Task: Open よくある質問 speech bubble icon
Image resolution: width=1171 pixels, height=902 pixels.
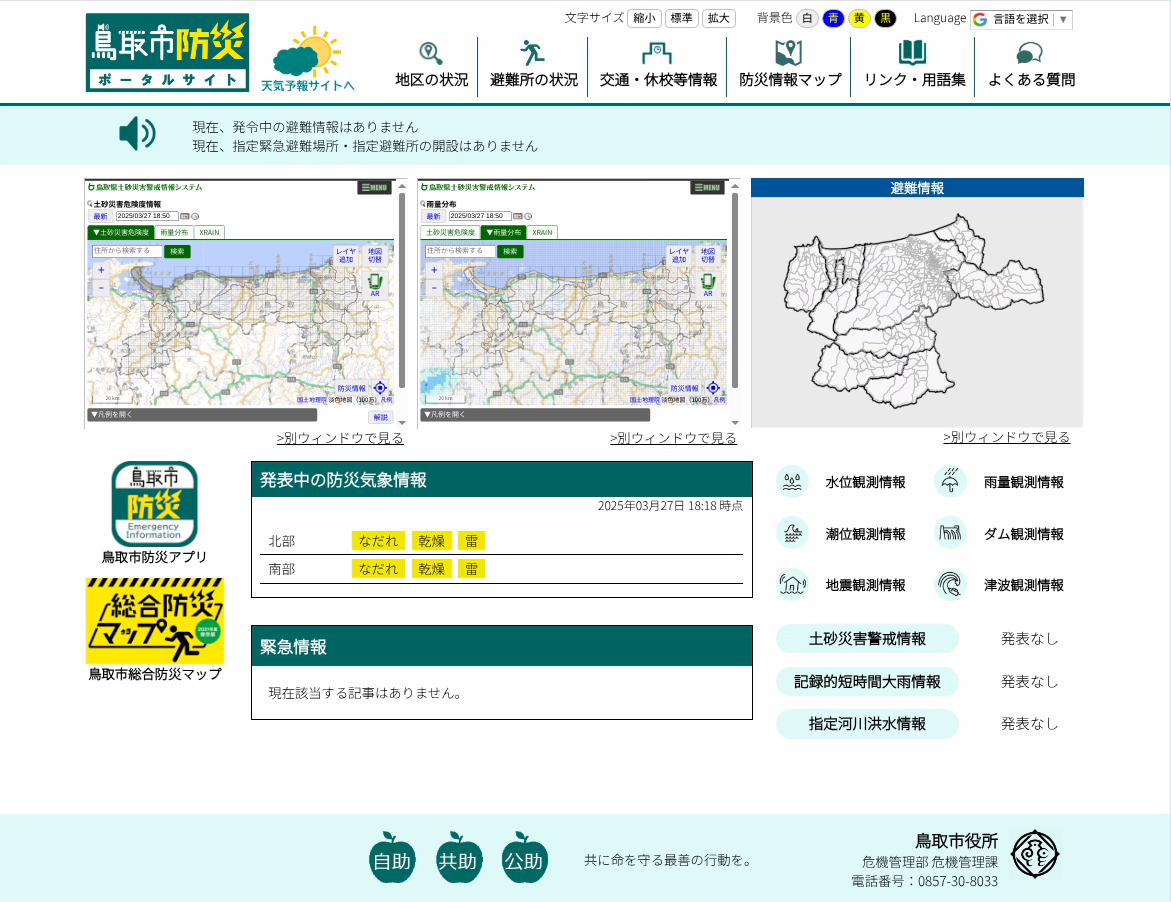Action: pos(1030,54)
